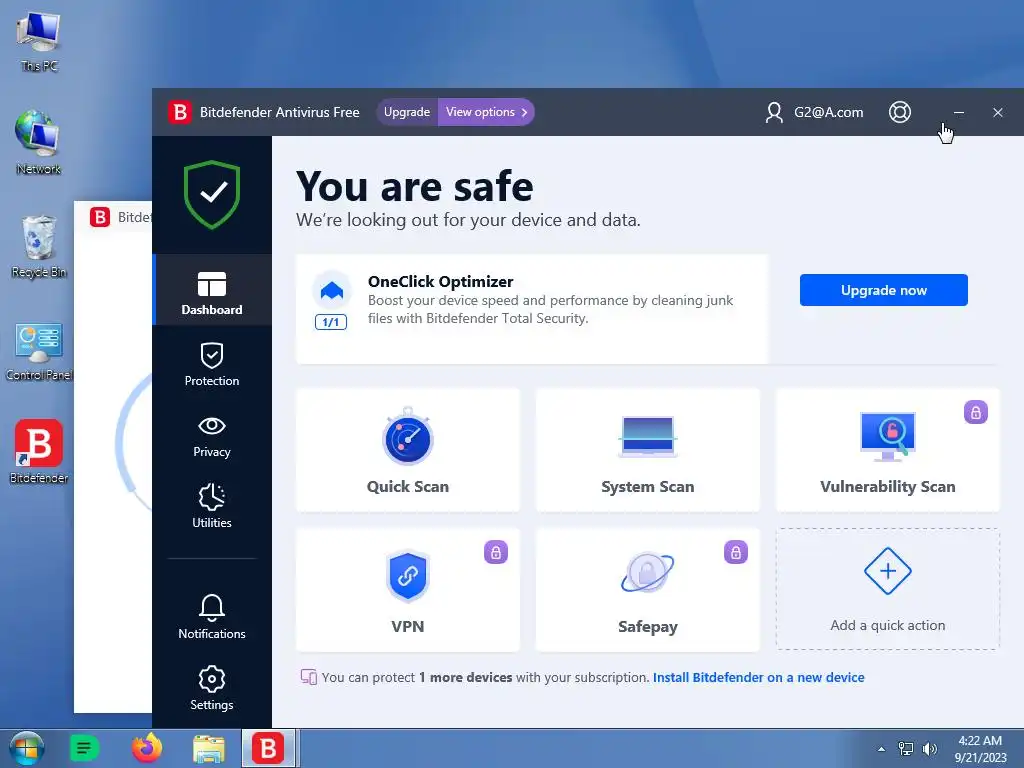
Task: Open the Windows Start button
Action: point(26,748)
